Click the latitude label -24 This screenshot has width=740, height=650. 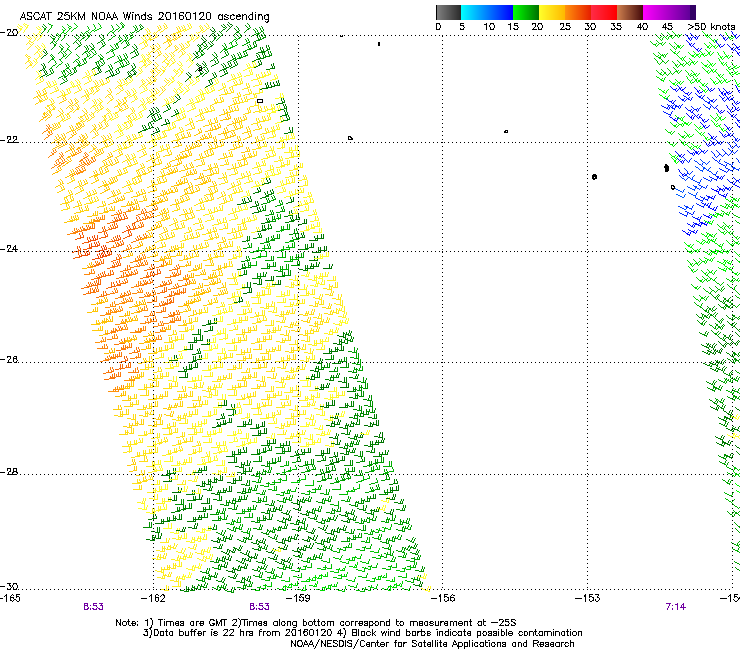click(x=9, y=249)
